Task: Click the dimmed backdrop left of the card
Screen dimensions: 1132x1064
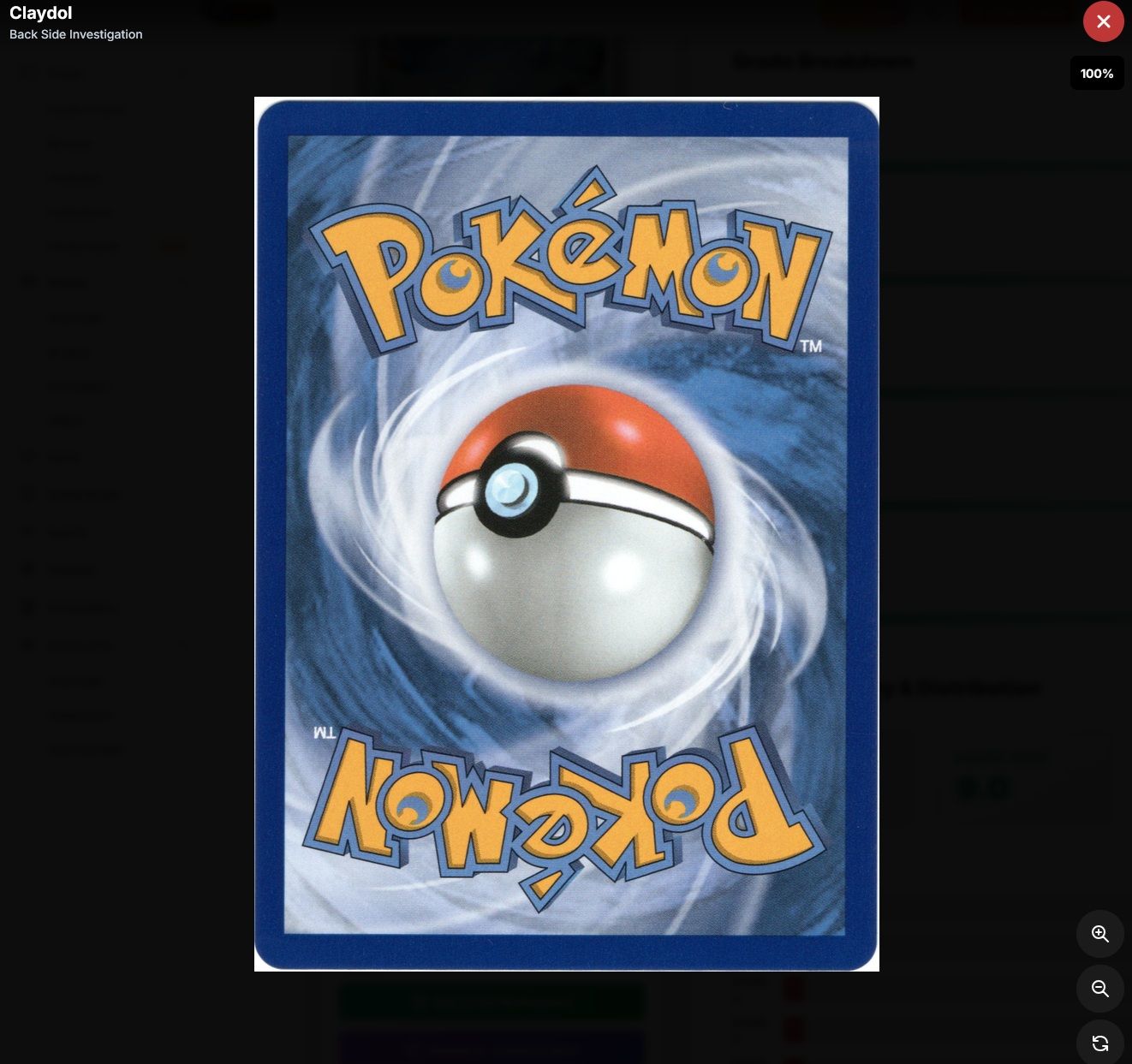Action: [128, 531]
